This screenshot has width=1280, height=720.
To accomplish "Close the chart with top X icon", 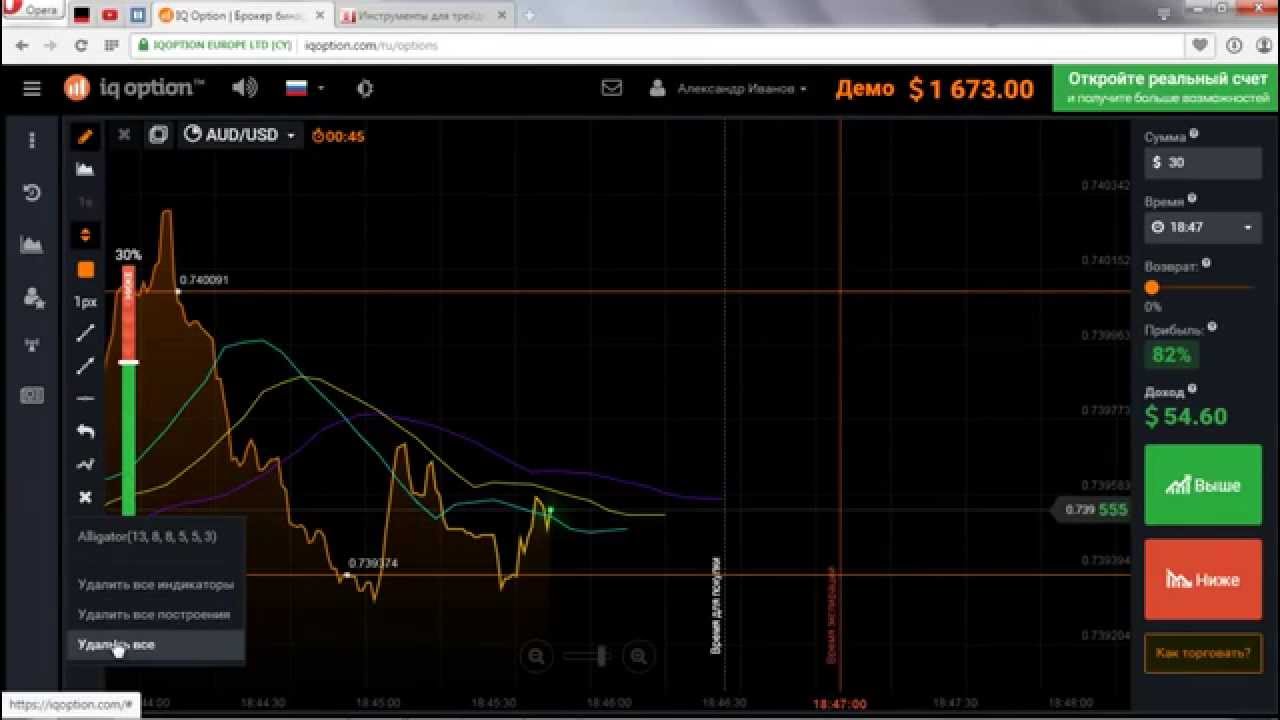I will click(x=124, y=134).
